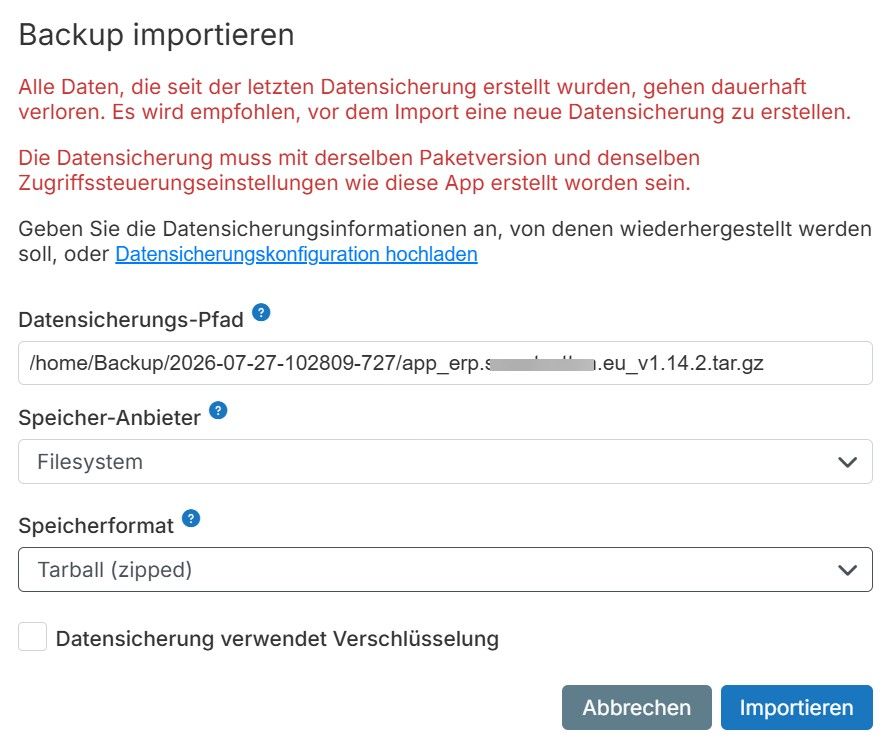The width and height of the screenshot is (892, 748).
Task: Open help icon next to Speicher-Anbieter
Action: coord(218,410)
